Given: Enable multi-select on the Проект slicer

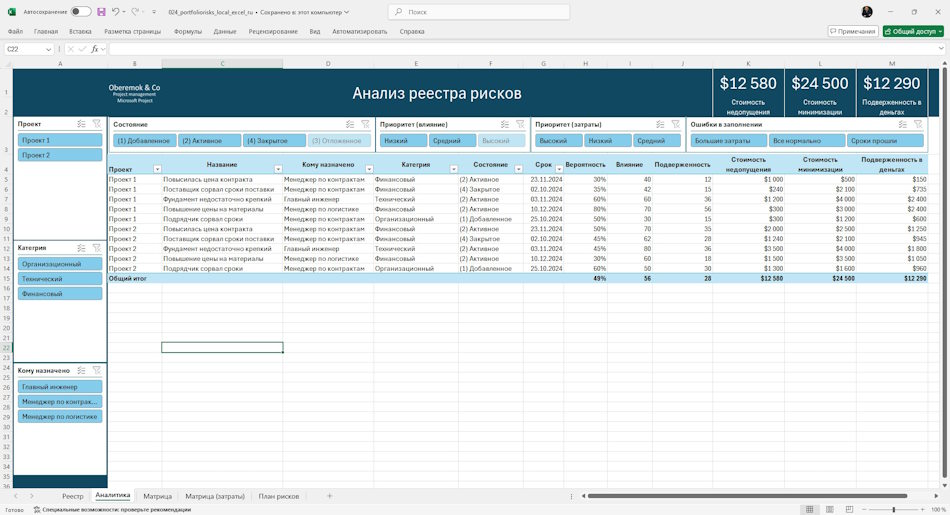Looking at the screenshot, I should (81, 124).
